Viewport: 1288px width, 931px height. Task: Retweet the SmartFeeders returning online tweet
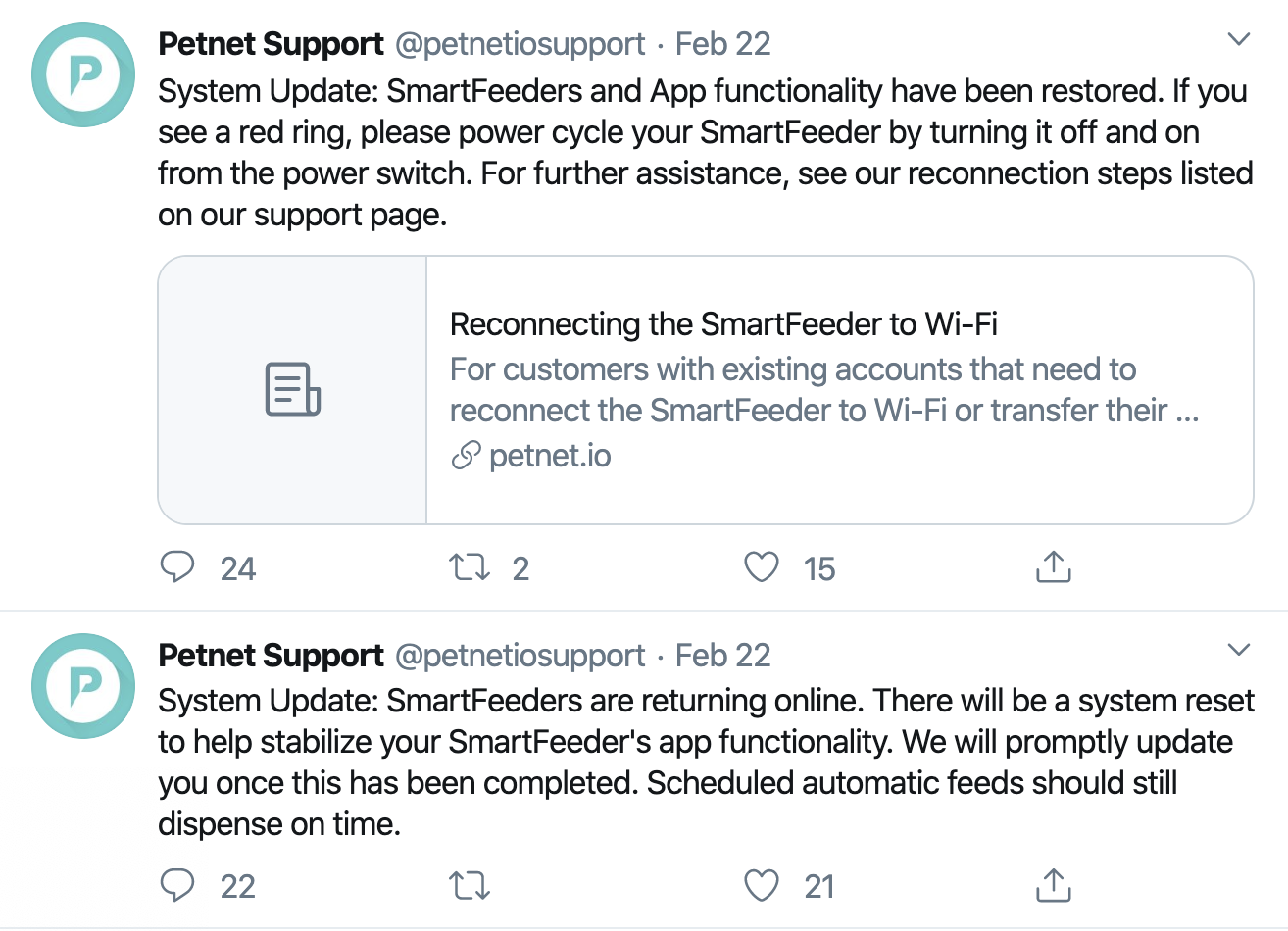[470, 885]
